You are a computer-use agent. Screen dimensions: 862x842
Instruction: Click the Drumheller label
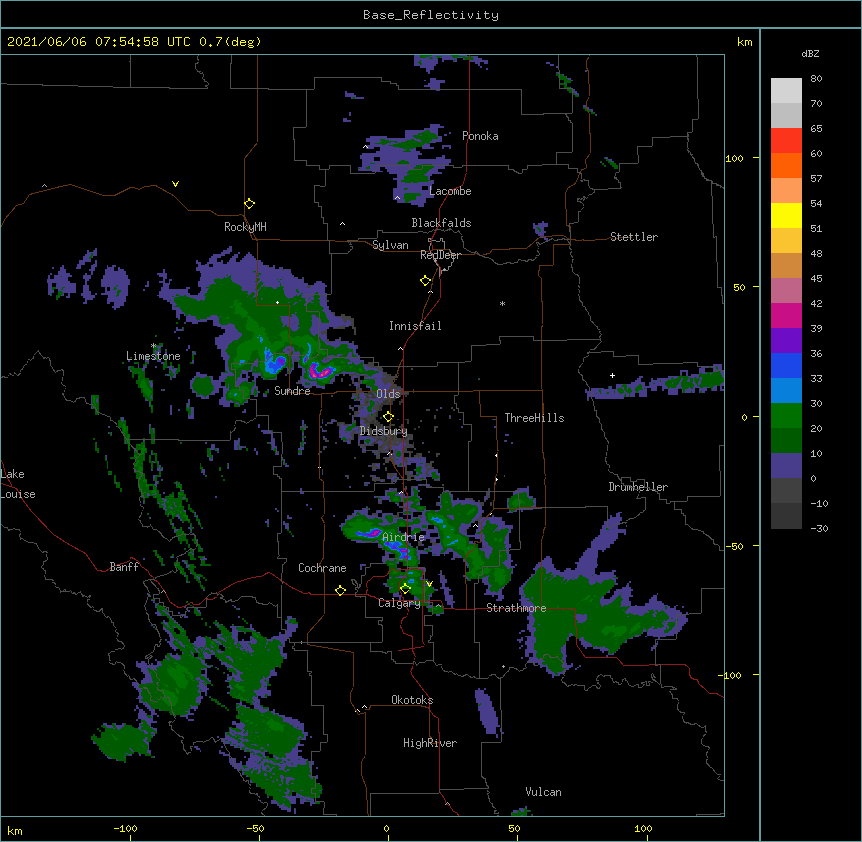coord(638,487)
